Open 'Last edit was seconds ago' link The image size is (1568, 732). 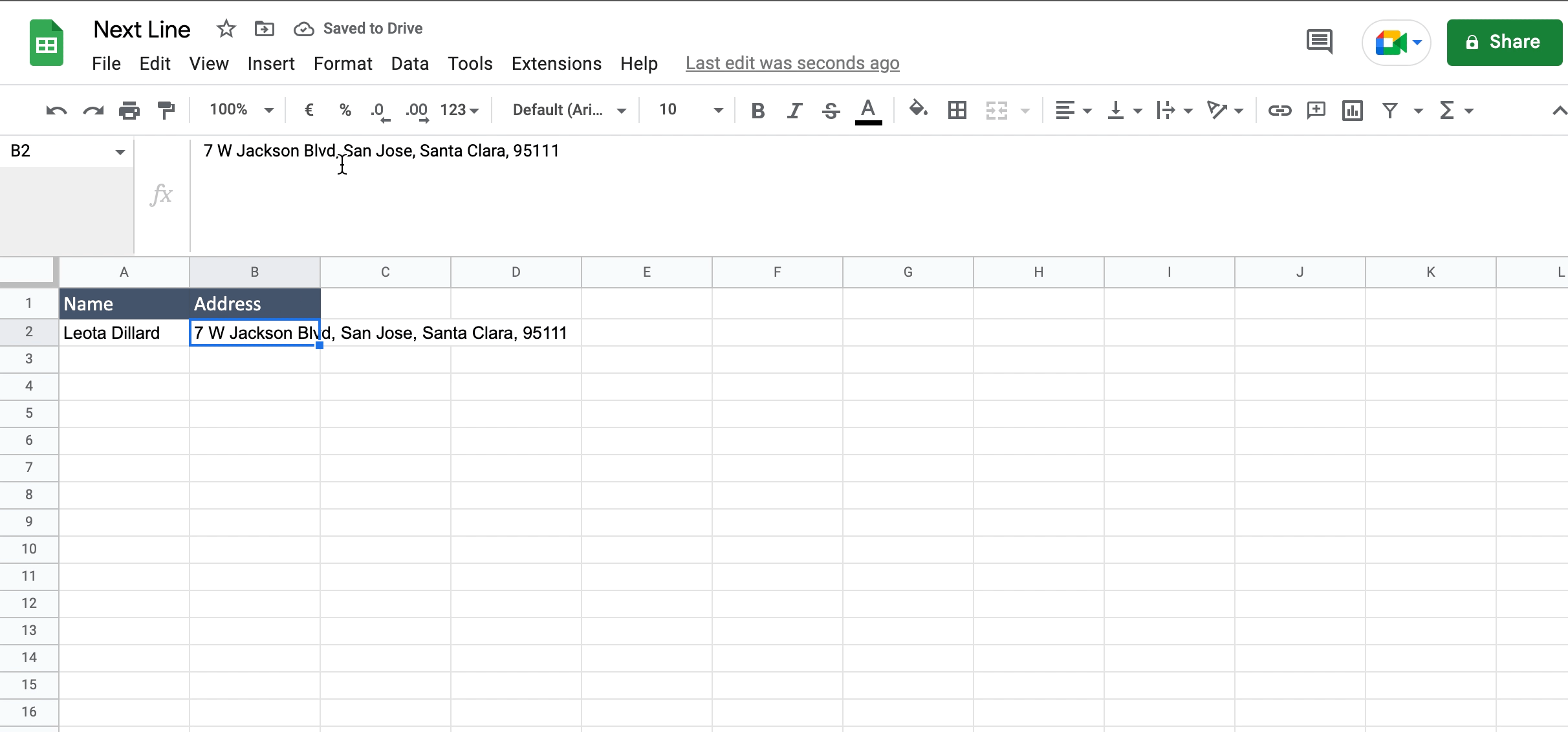[792, 63]
